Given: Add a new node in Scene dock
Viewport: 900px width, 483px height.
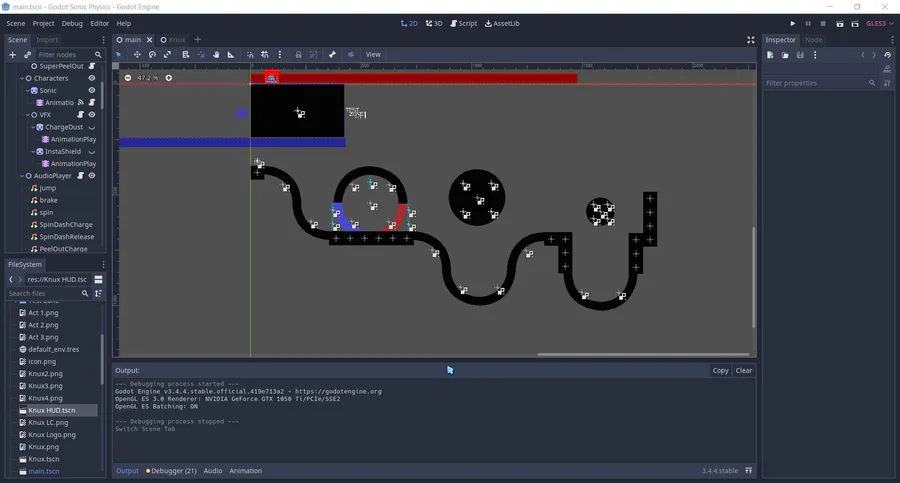Looking at the screenshot, I should pos(12,55).
